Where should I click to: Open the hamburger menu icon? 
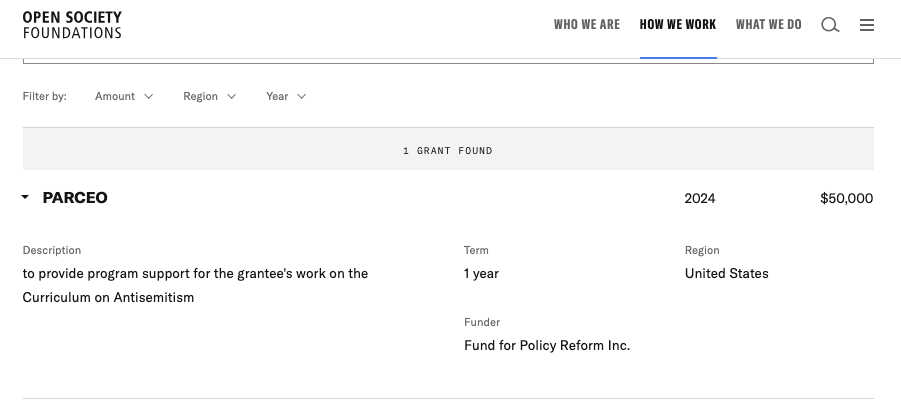click(x=867, y=25)
